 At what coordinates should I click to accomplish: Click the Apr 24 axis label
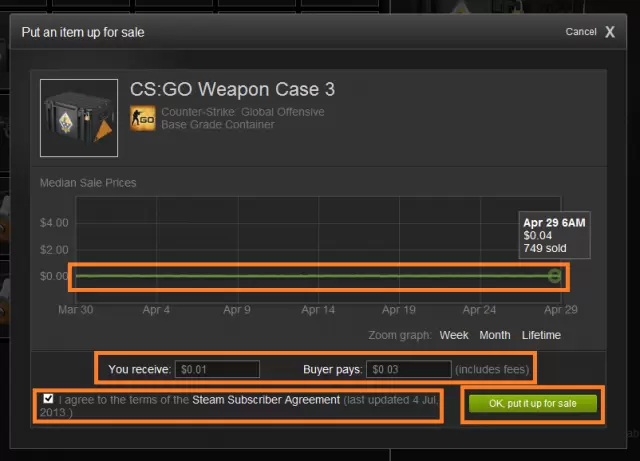479,310
